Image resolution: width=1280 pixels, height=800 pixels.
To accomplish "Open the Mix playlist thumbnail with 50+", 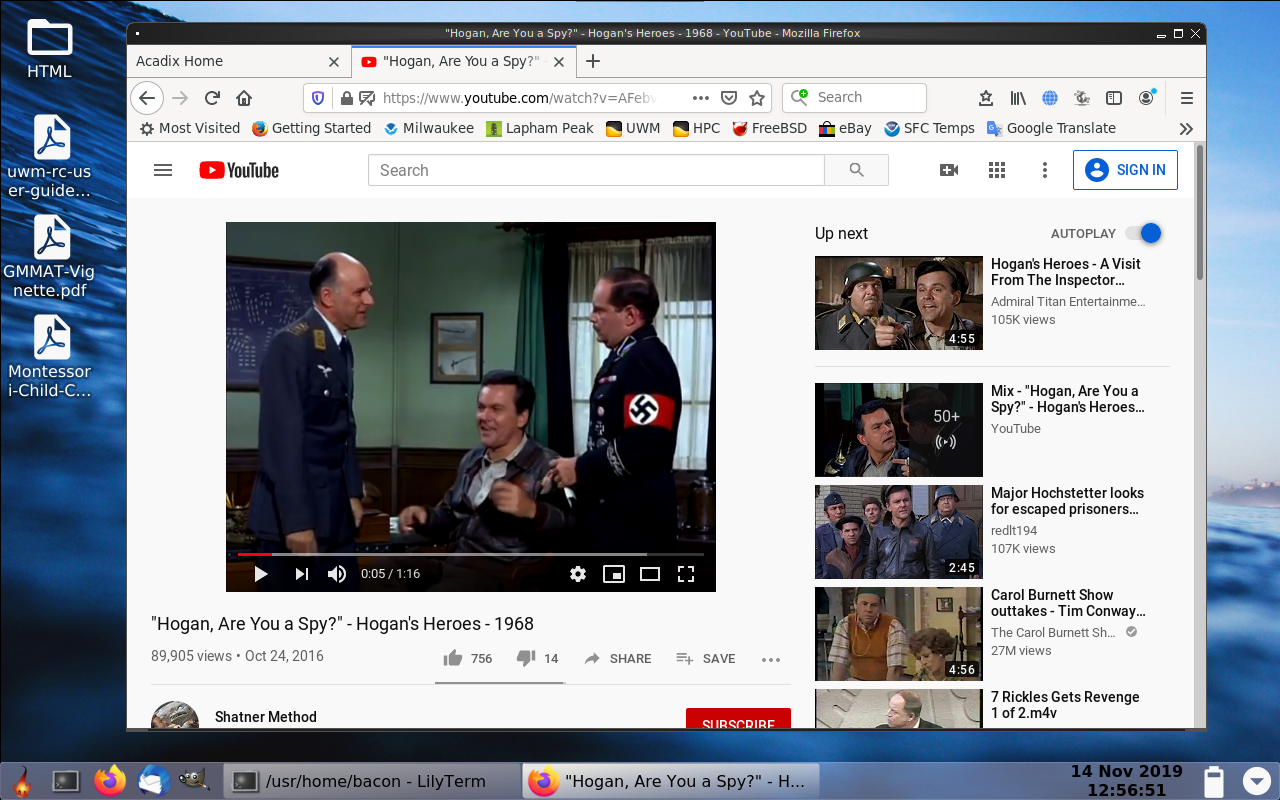I will click(899, 430).
